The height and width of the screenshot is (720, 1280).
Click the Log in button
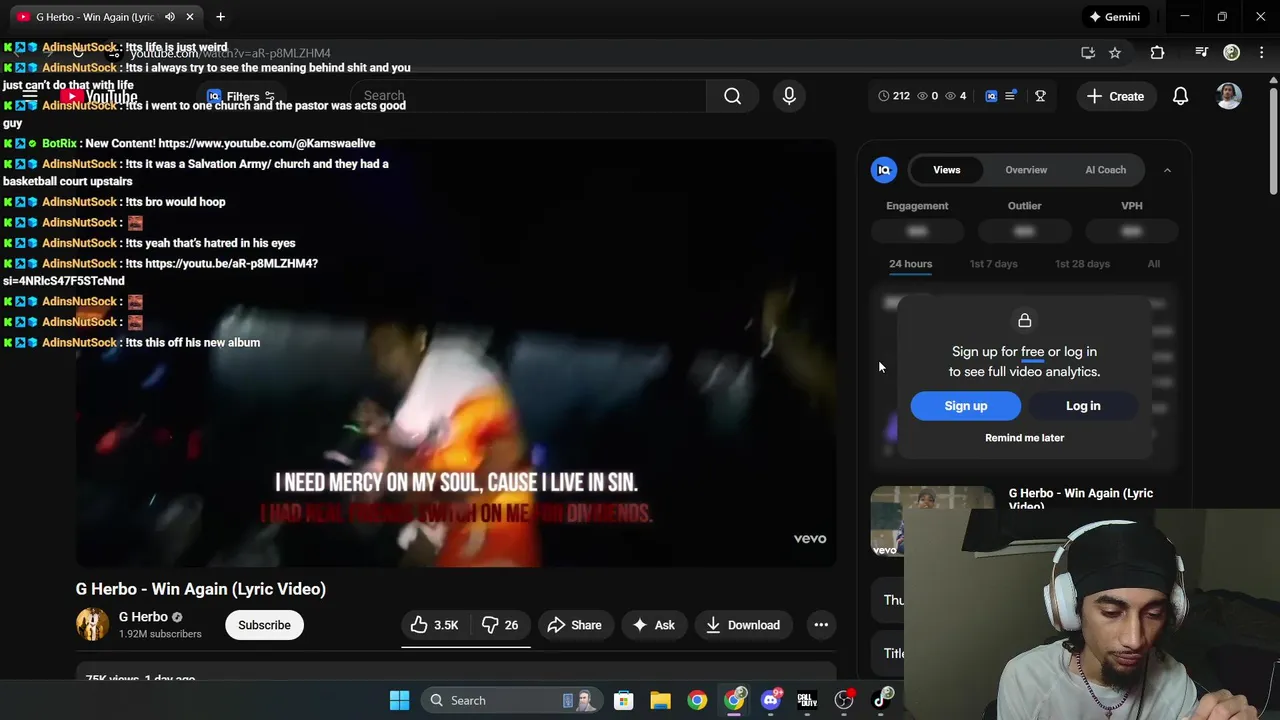1083,406
